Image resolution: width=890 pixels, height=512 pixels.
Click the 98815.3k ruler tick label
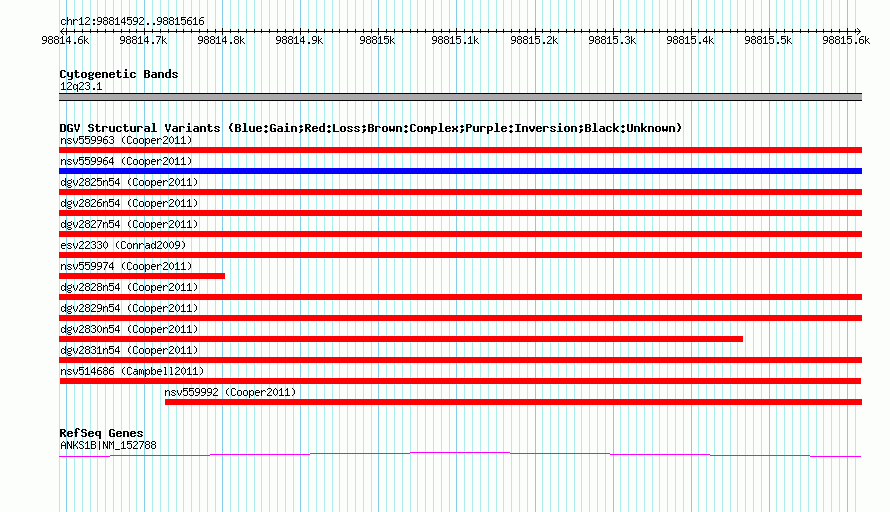612,40
